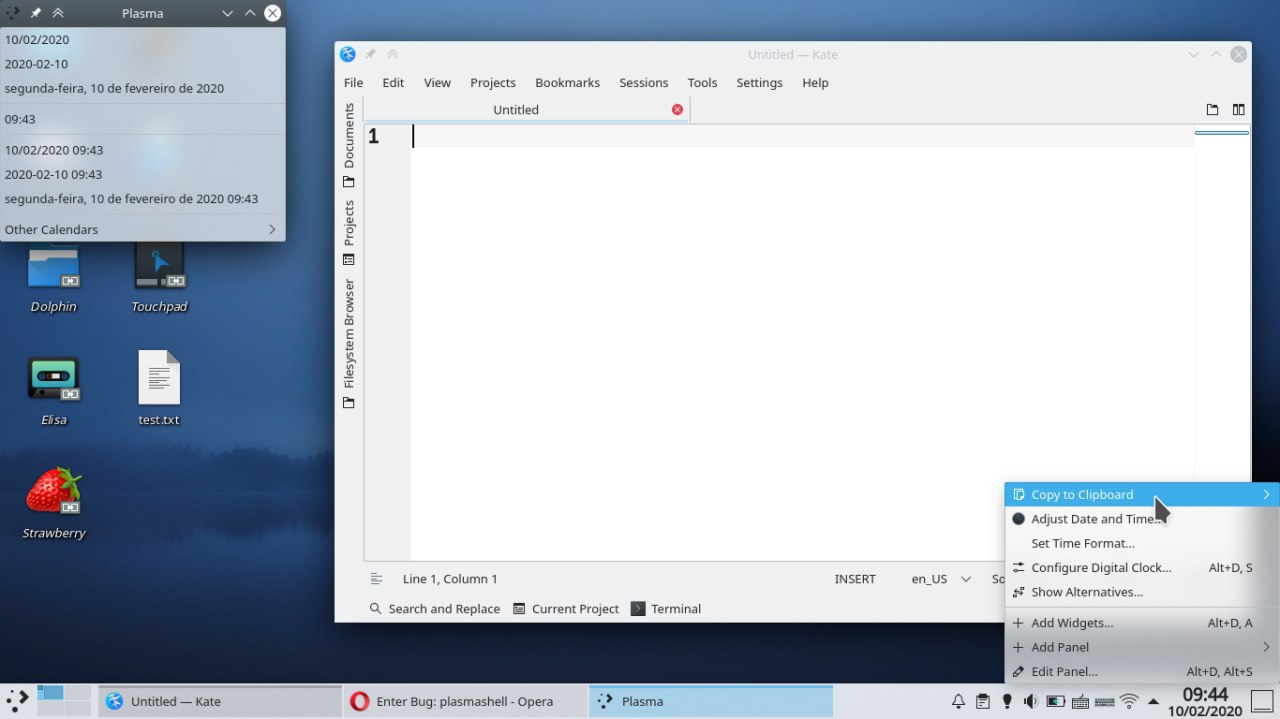Choose Add Widgets in context menu
Image resolution: width=1280 pixels, height=719 pixels.
click(x=1142, y=623)
